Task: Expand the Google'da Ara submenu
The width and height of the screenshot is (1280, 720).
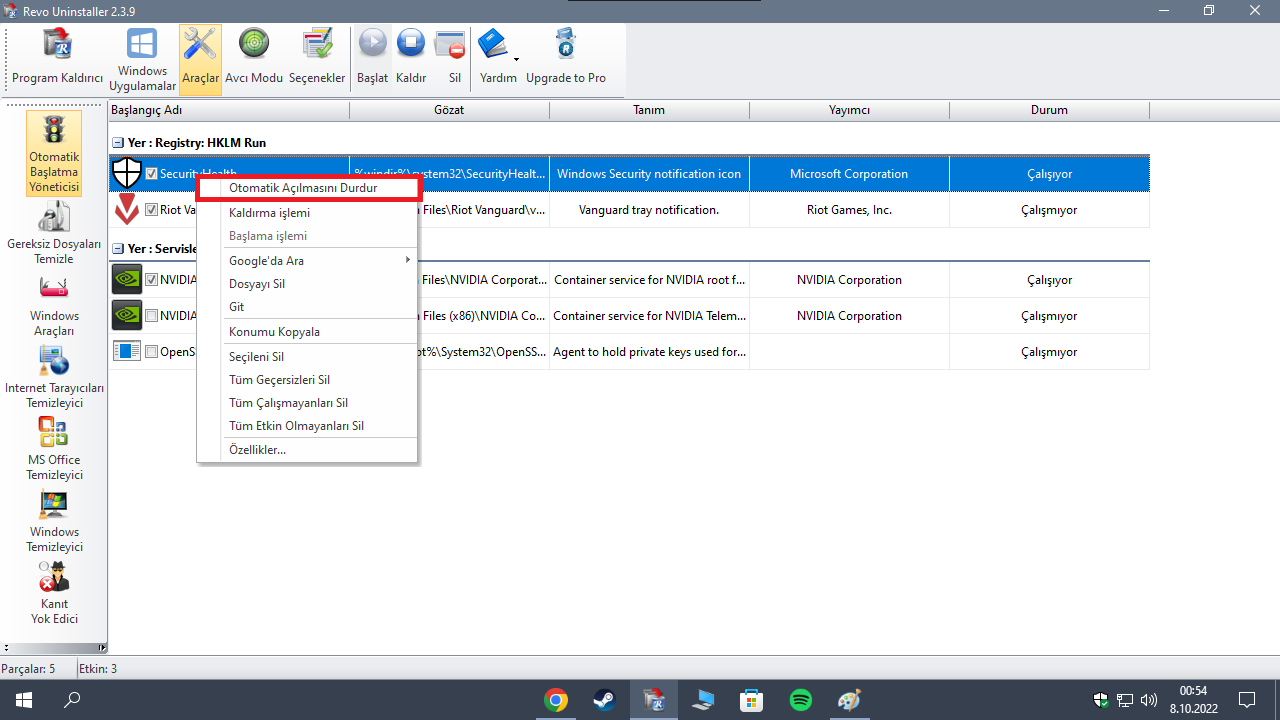Action: pos(307,260)
